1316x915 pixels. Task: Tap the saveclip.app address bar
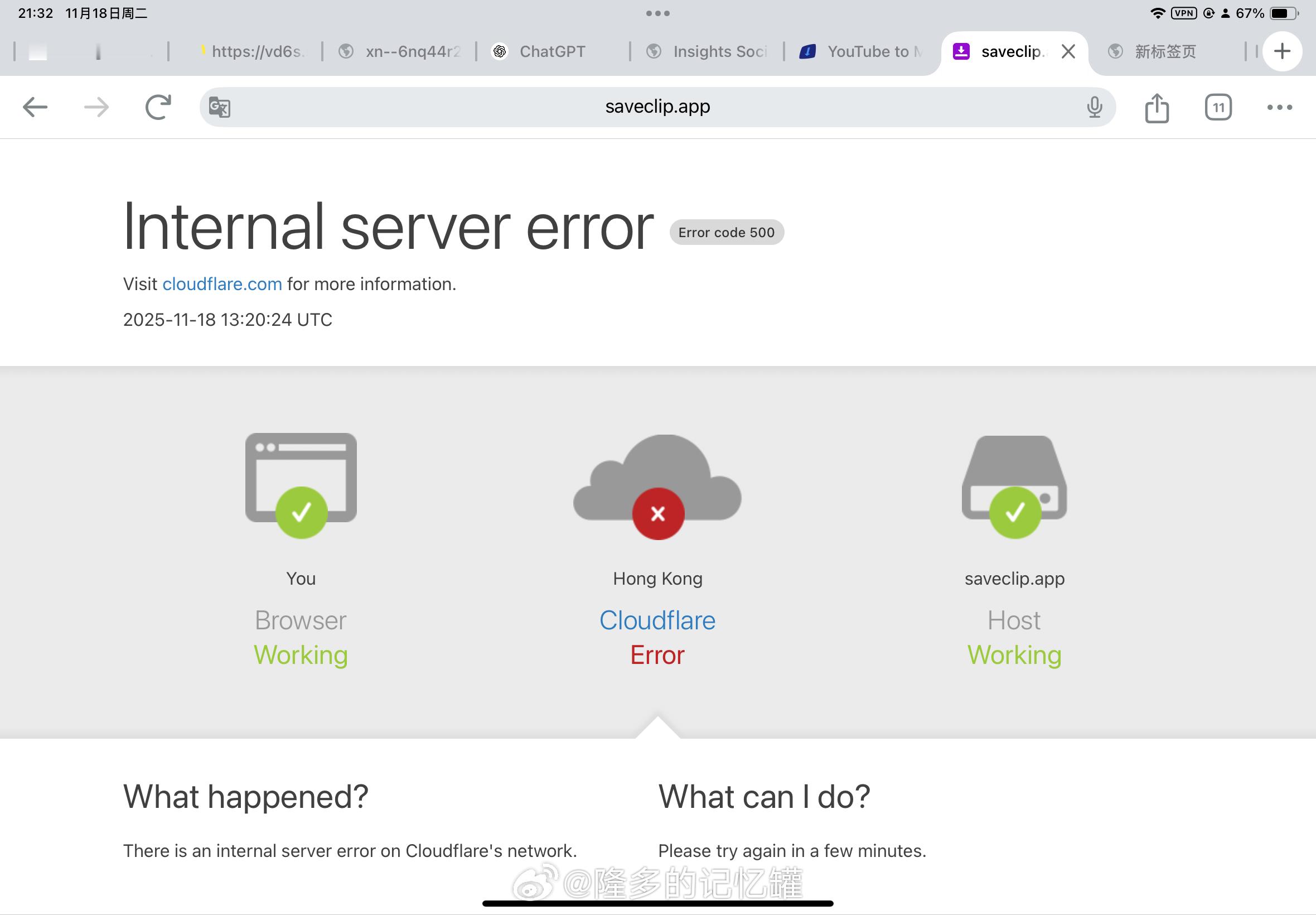pyautogui.click(x=657, y=107)
